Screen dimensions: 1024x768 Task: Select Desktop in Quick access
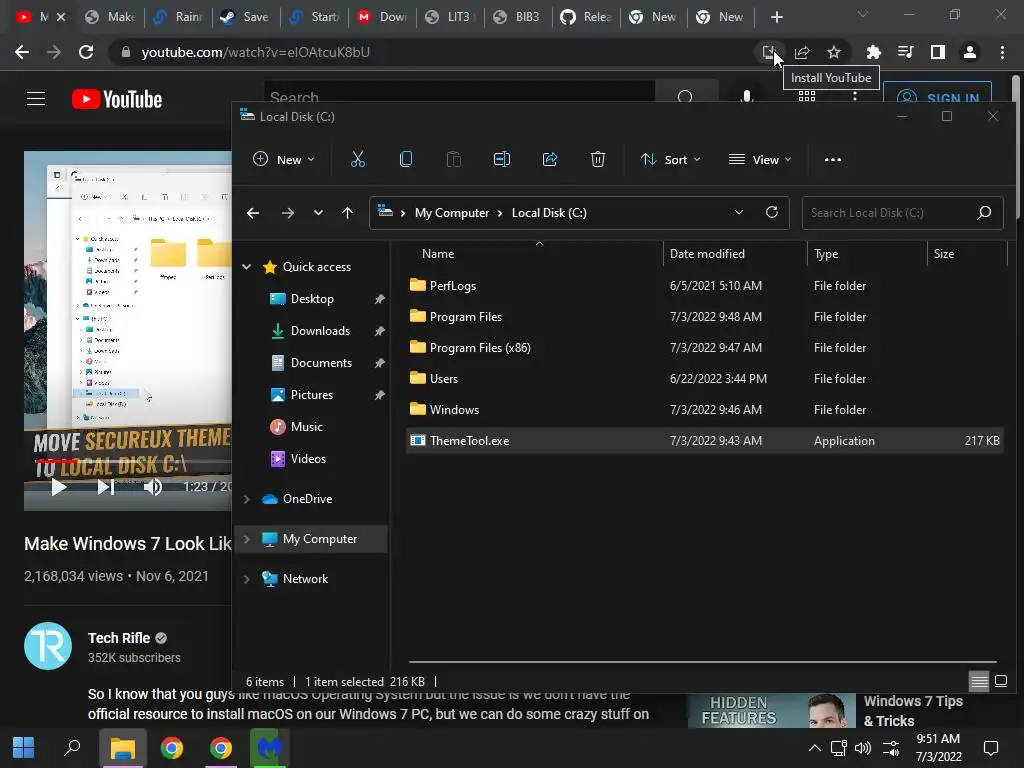(x=312, y=299)
